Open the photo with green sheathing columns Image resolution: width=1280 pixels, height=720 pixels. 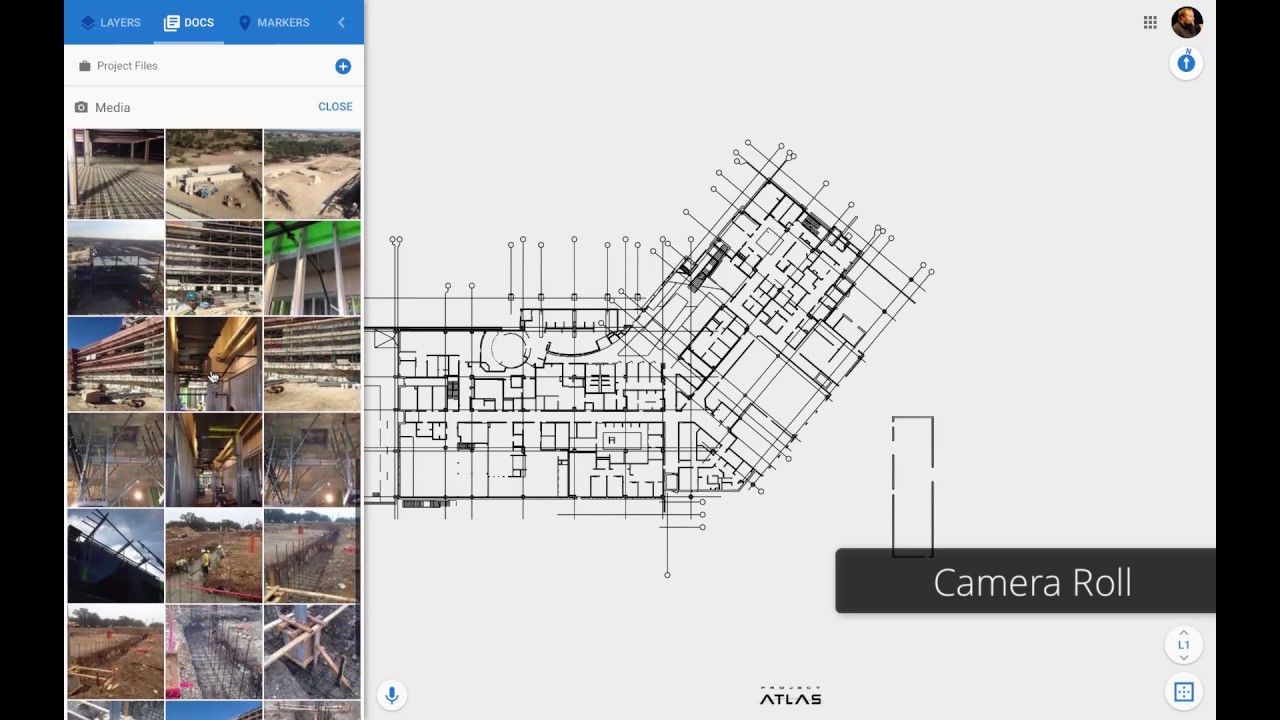pos(312,268)
